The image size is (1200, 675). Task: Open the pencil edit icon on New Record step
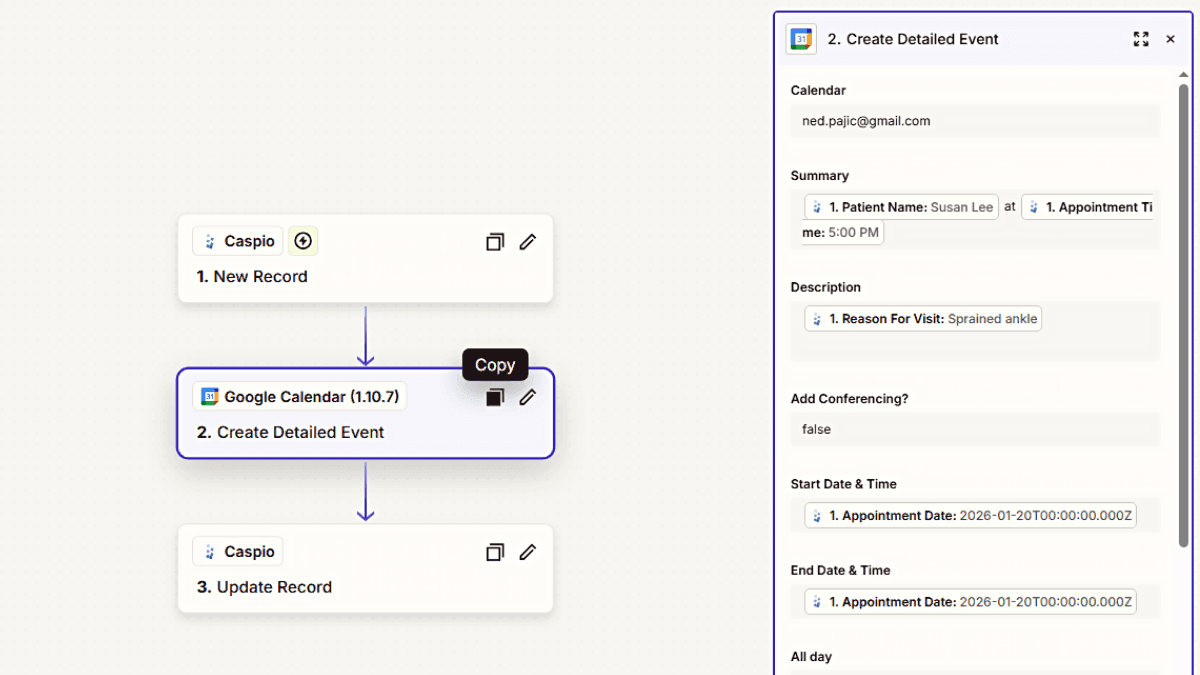[x=528, y=242]
